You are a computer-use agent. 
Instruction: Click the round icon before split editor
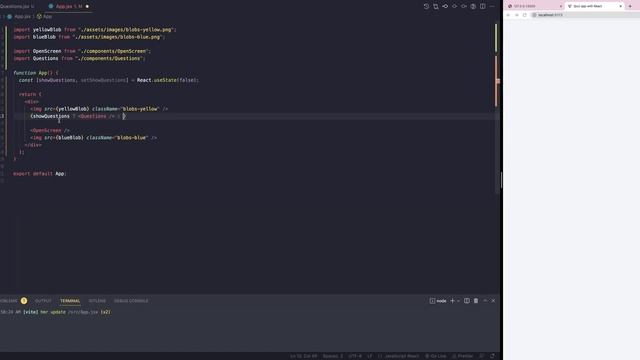pos(473,7)
